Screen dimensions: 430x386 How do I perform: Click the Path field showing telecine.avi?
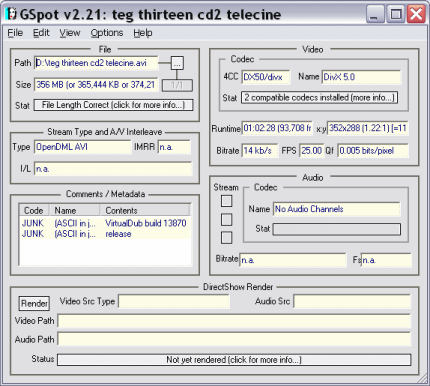click(x=96, y=63)
